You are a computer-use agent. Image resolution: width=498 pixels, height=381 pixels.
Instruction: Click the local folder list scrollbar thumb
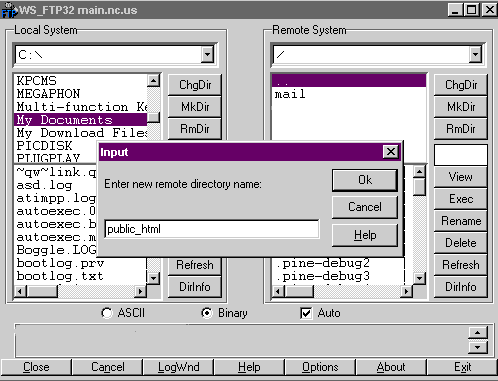coord(153,117)
